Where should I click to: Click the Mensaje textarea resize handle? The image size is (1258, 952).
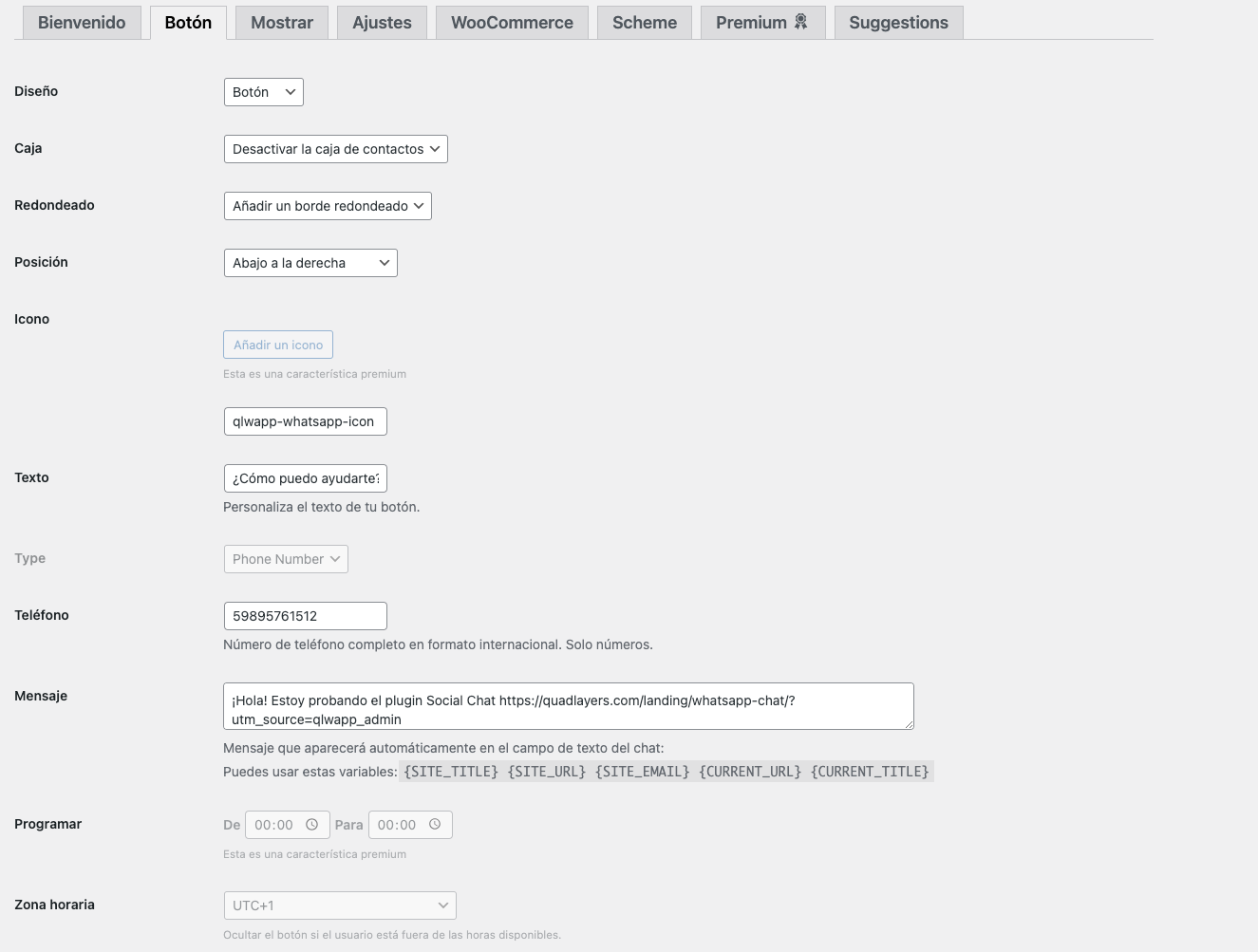(x=909, y=724)
